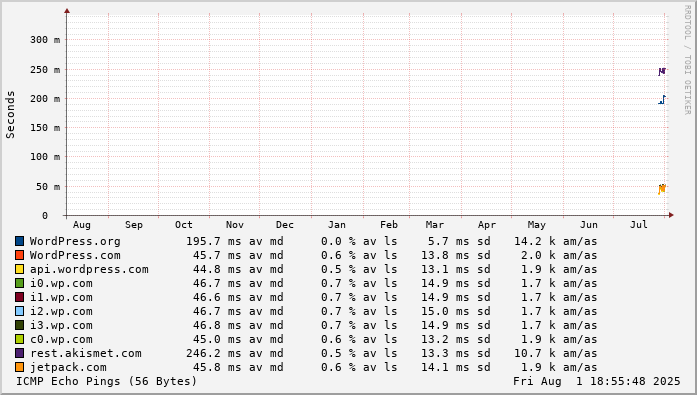Click the Sep x-axis label
Viewport: 697px width, 395px height.
[x=134, y=225]
